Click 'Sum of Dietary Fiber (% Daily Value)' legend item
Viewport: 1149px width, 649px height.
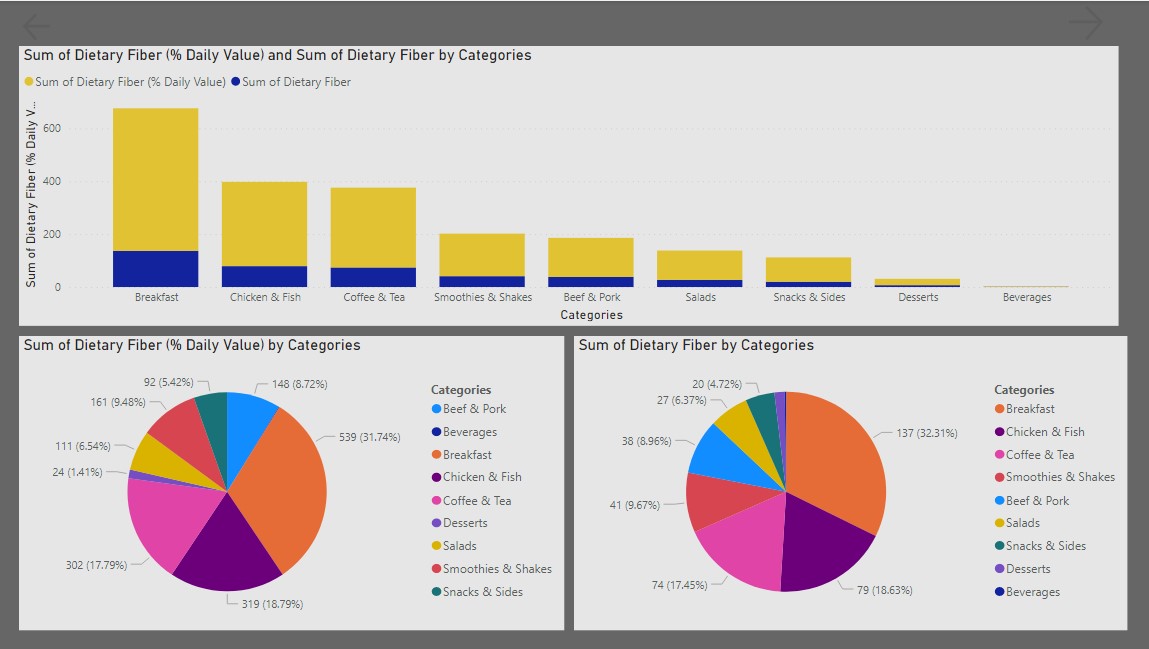[x=125, y=82]
